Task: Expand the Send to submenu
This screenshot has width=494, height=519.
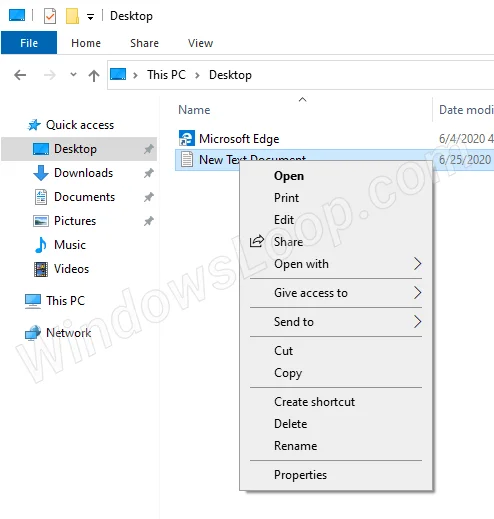Action: tap(336, 322)
